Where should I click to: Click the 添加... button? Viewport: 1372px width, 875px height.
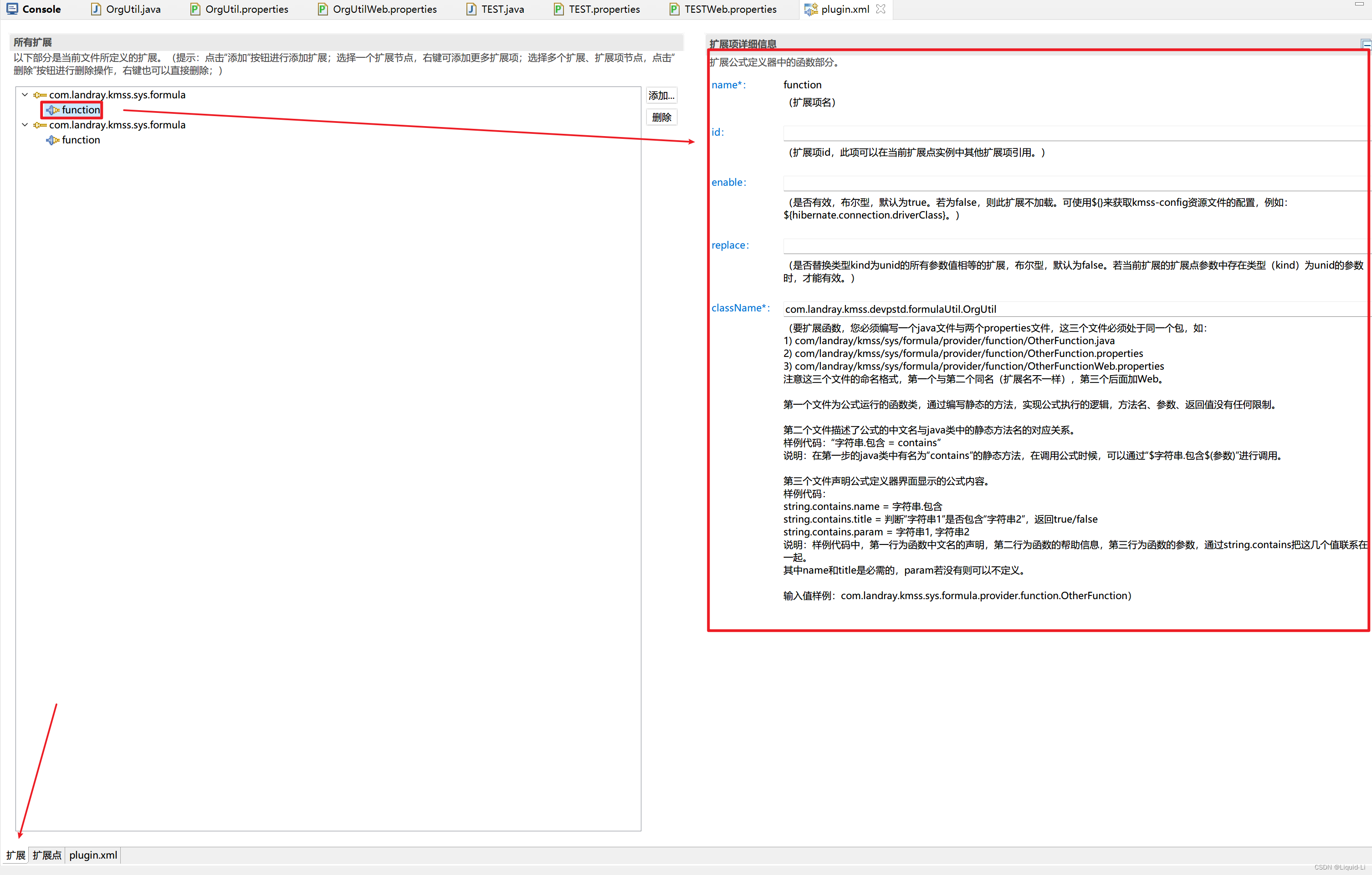661,96
